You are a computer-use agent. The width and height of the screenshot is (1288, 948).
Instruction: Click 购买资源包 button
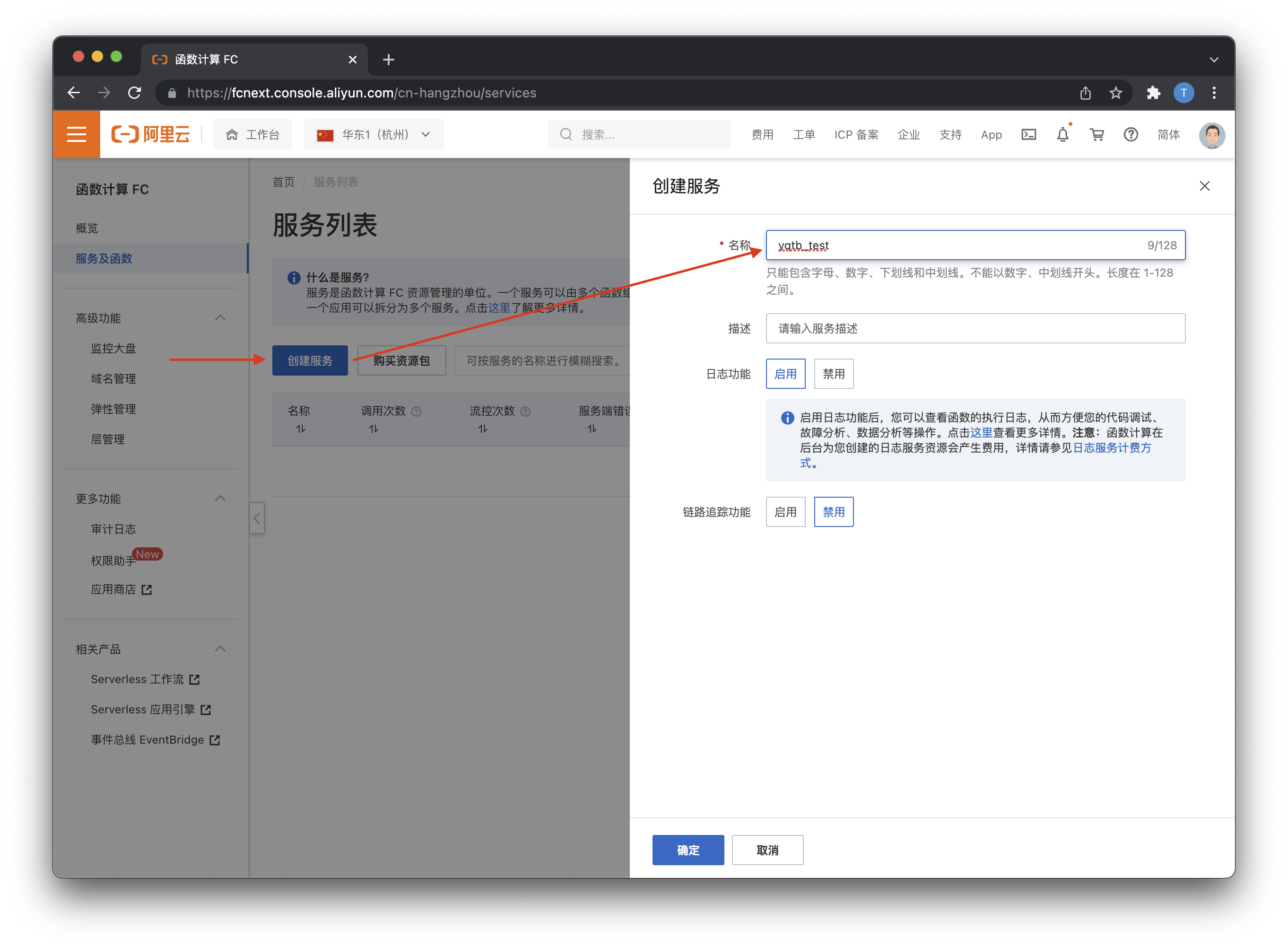coord(401,360)
